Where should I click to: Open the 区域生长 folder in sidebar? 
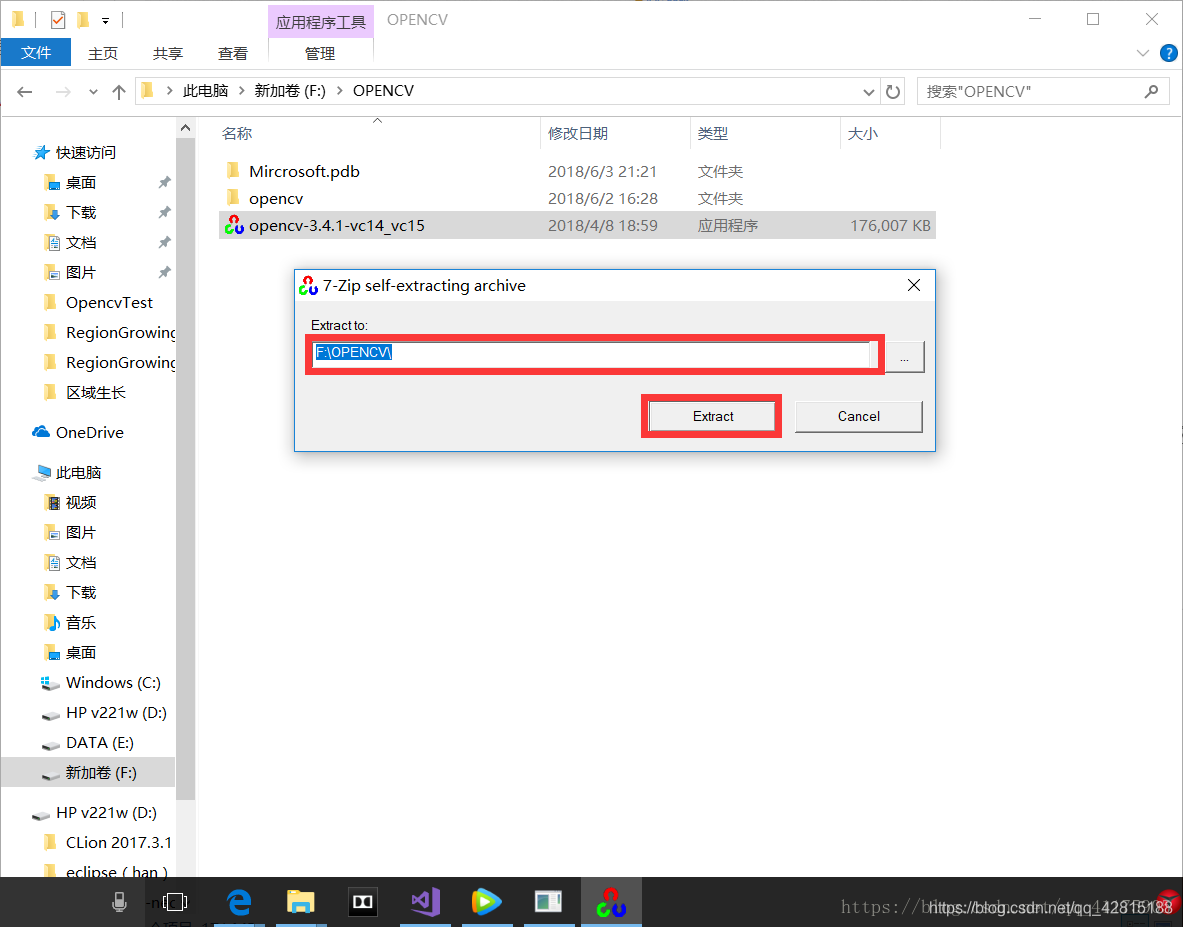pyautogui.click(x=96, y=393)
